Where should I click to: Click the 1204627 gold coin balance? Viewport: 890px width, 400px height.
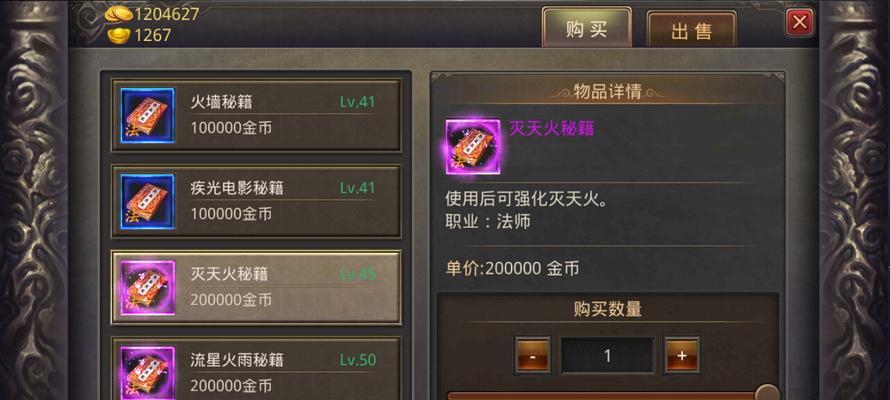(167, 14)
